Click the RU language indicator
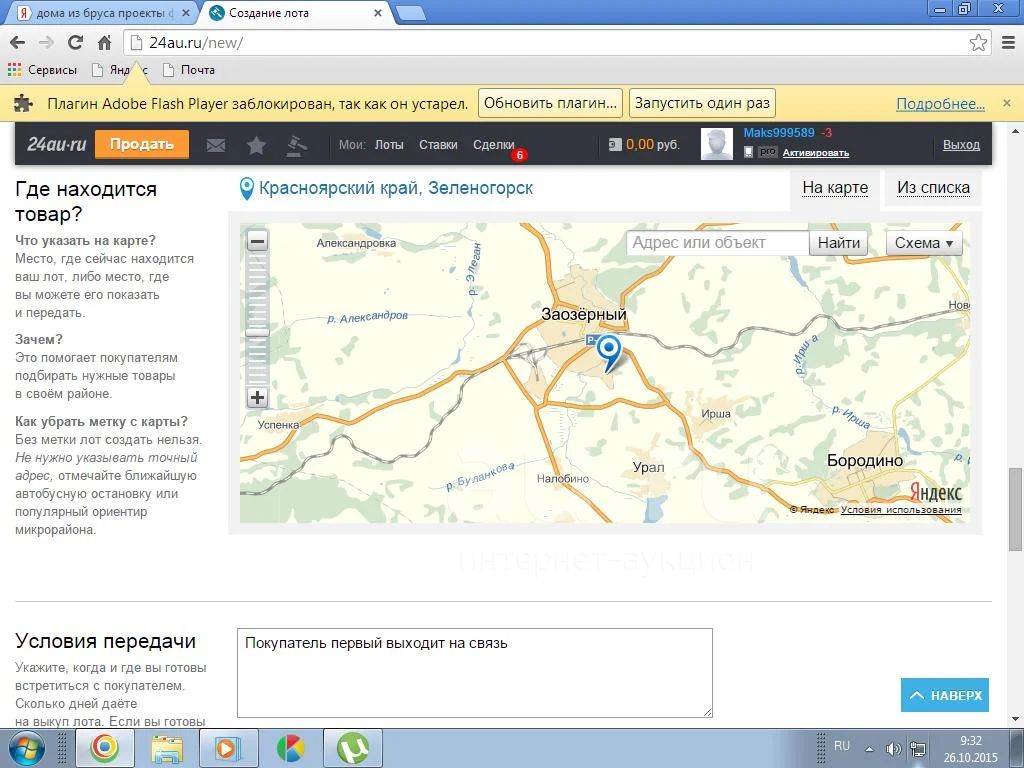Screen dimensions: 1024x768 (x=842, y=746)
